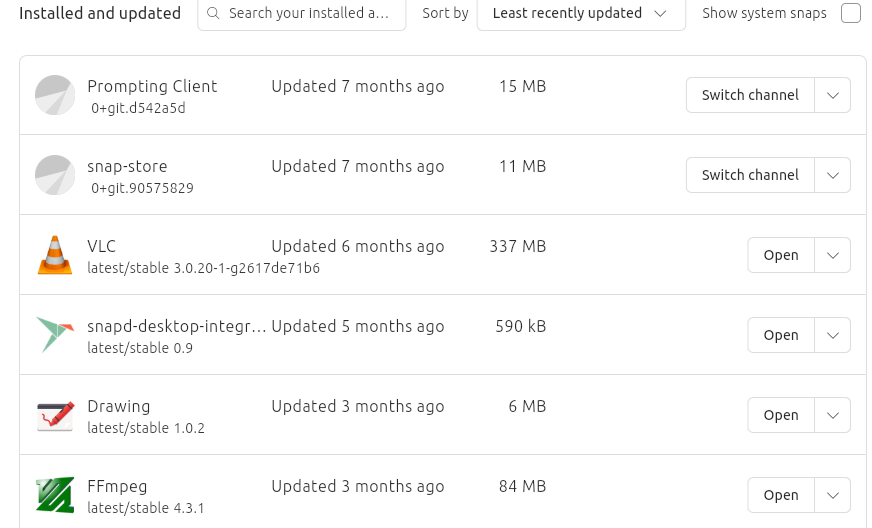Open the Drawing application
Image resolution: width=872 pixels, height=528 pixels.
pos(780,415)
